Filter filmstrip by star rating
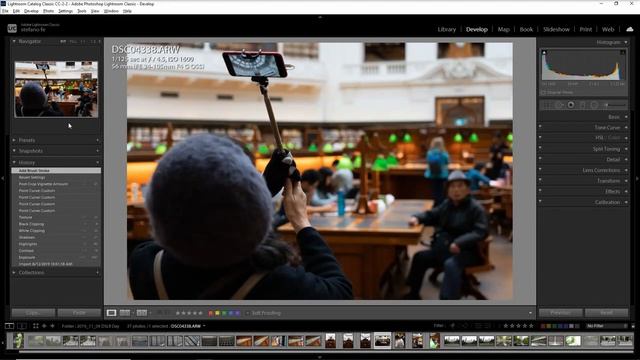 click(518, 326)
